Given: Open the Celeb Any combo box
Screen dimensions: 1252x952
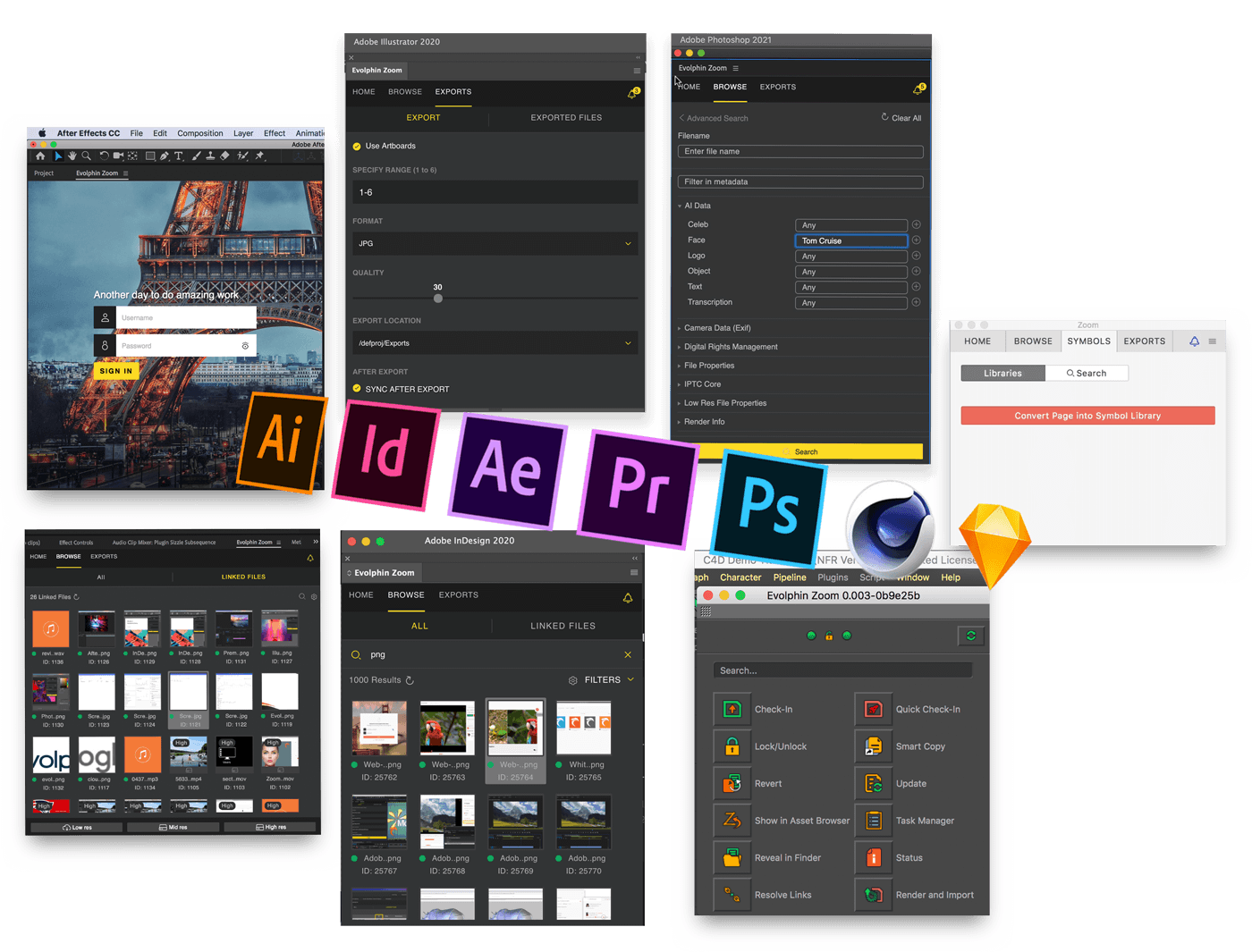Looking at the screenshot, I should click(x=851, y=225).
